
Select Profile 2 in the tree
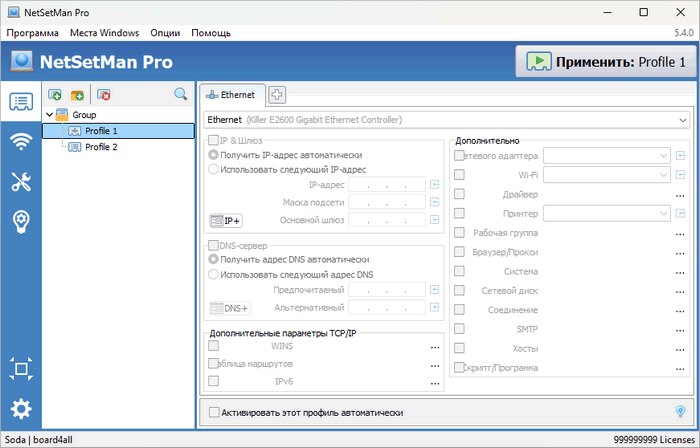(101, 147)
